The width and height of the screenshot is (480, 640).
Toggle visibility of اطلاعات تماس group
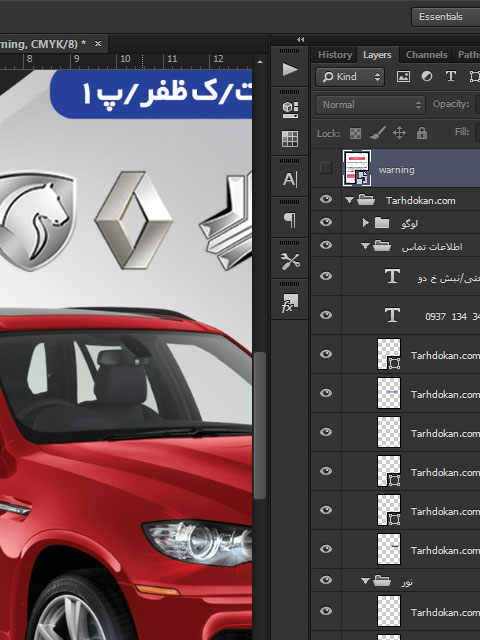pyautogui.click(x=326, y=245)
